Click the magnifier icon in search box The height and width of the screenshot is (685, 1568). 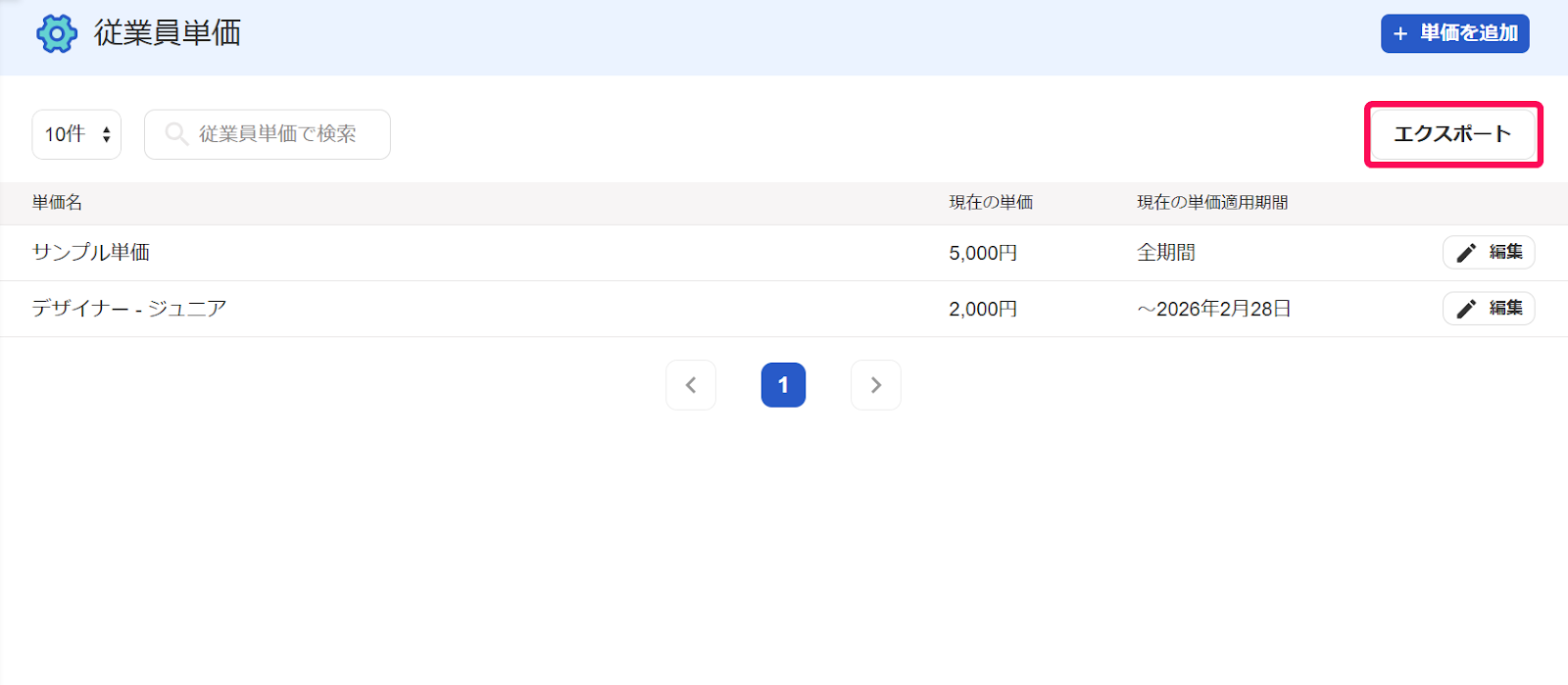click(x=176, y=133)
